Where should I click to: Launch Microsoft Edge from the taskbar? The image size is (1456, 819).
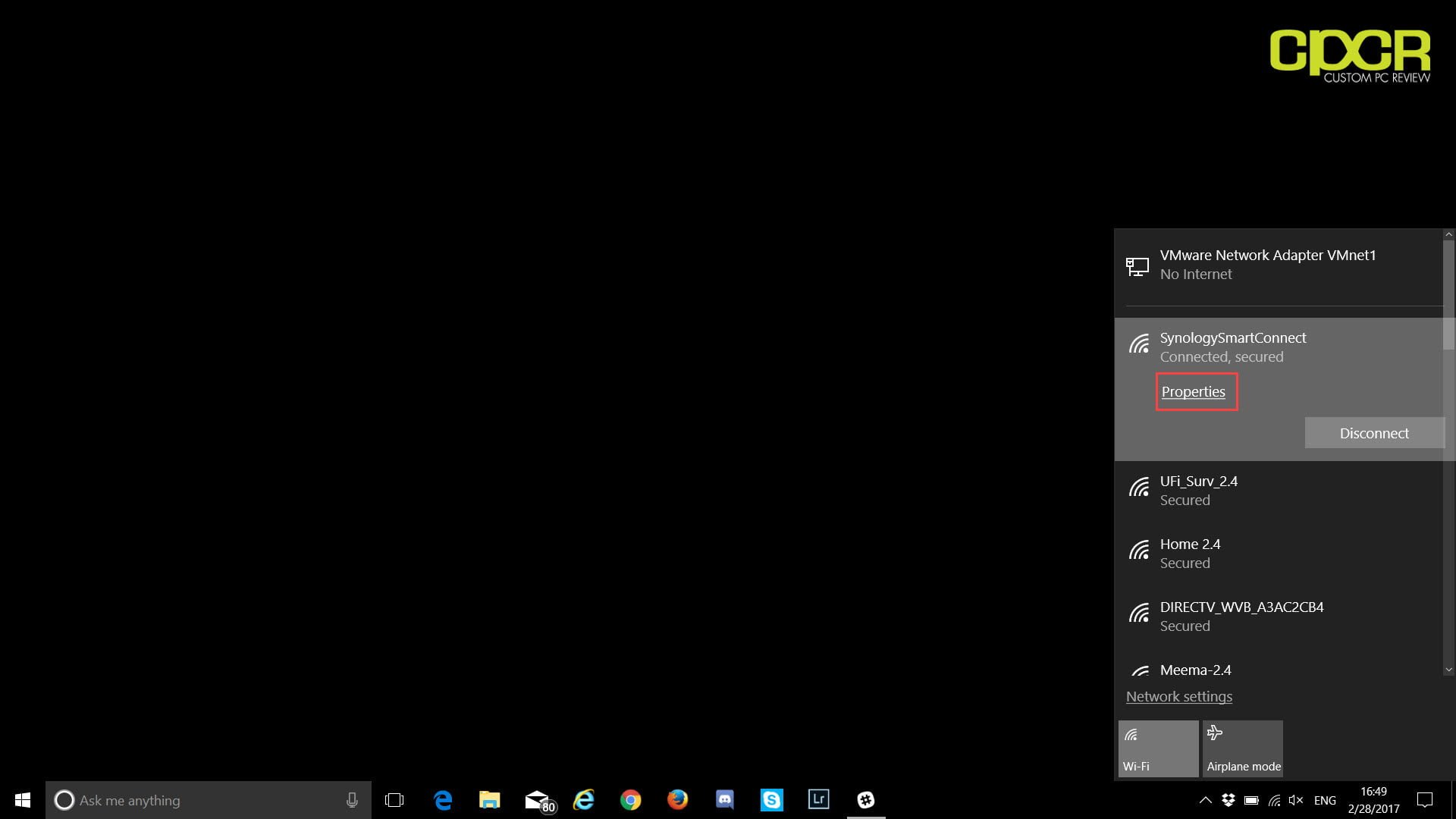(443, 800)
